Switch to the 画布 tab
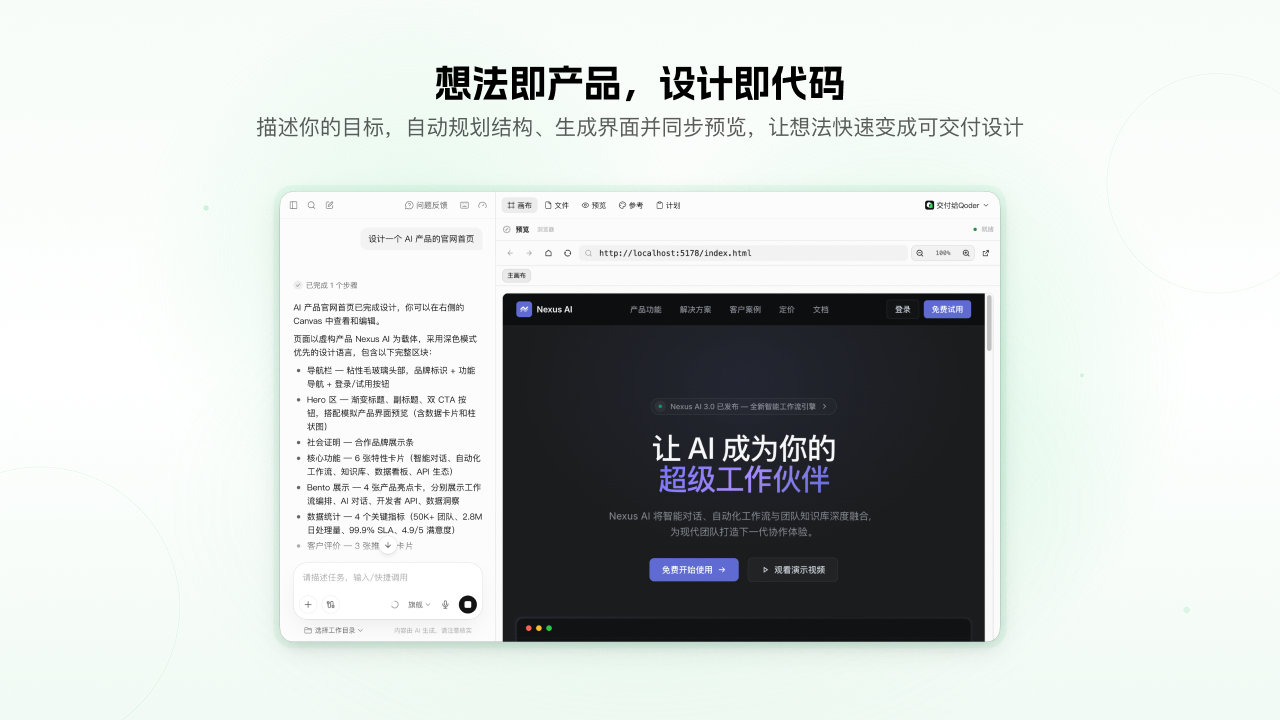The image size is (1280, 720). coord(520,205)
